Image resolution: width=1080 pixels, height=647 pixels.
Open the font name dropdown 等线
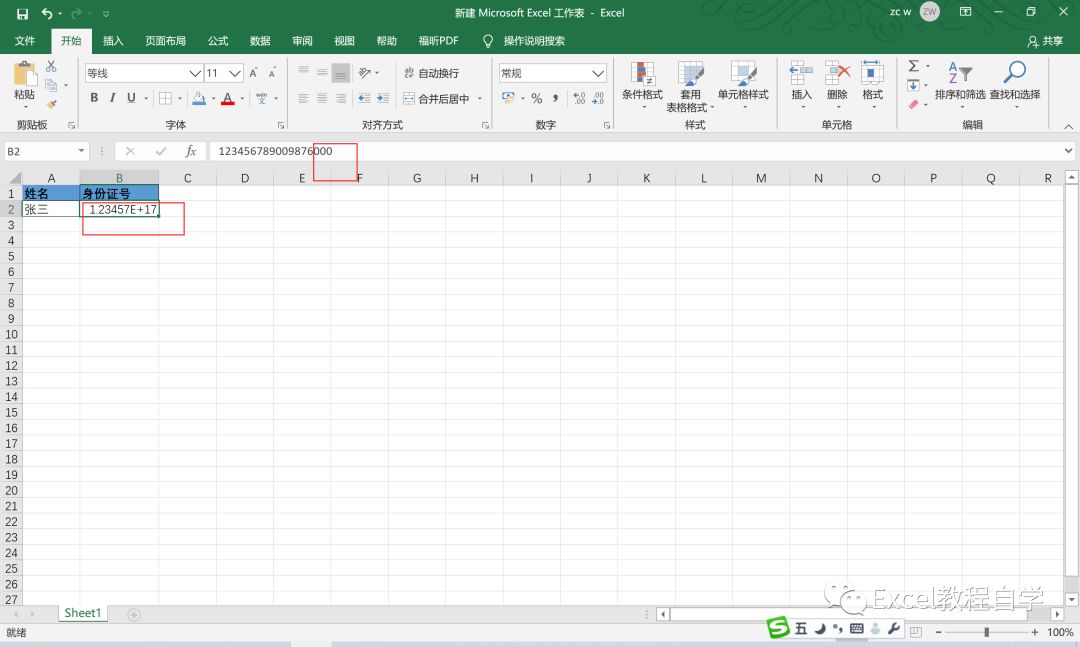(x=195, y=73)
